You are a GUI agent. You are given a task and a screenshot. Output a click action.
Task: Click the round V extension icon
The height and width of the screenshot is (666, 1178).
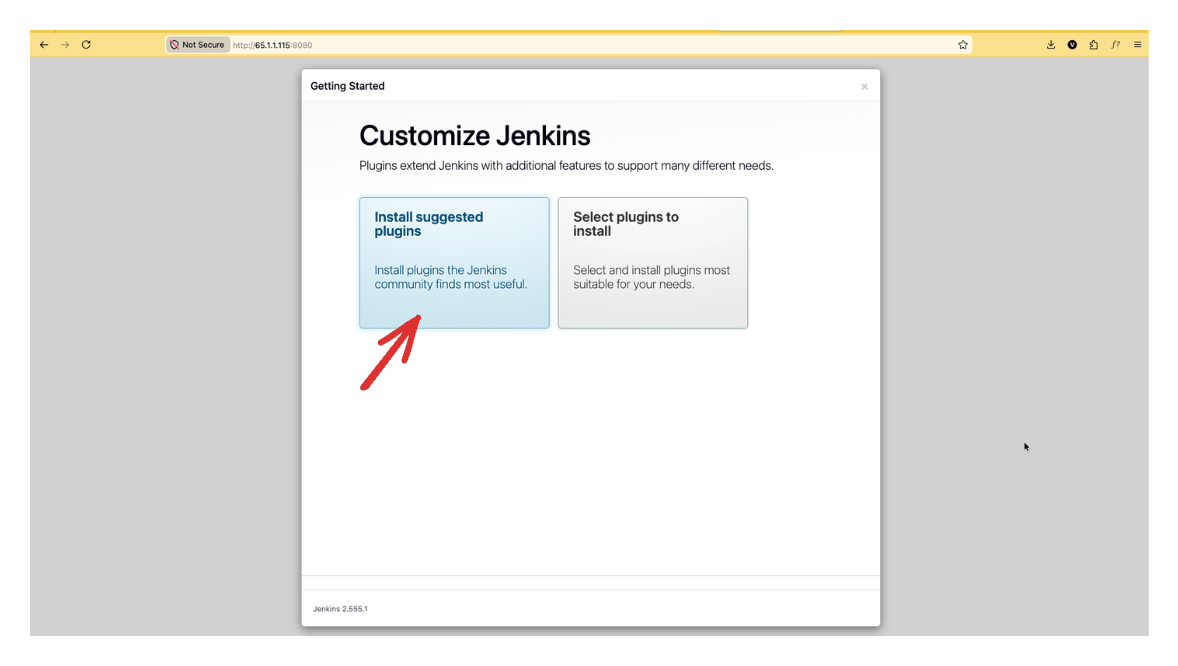click(x=1072, y=45)
